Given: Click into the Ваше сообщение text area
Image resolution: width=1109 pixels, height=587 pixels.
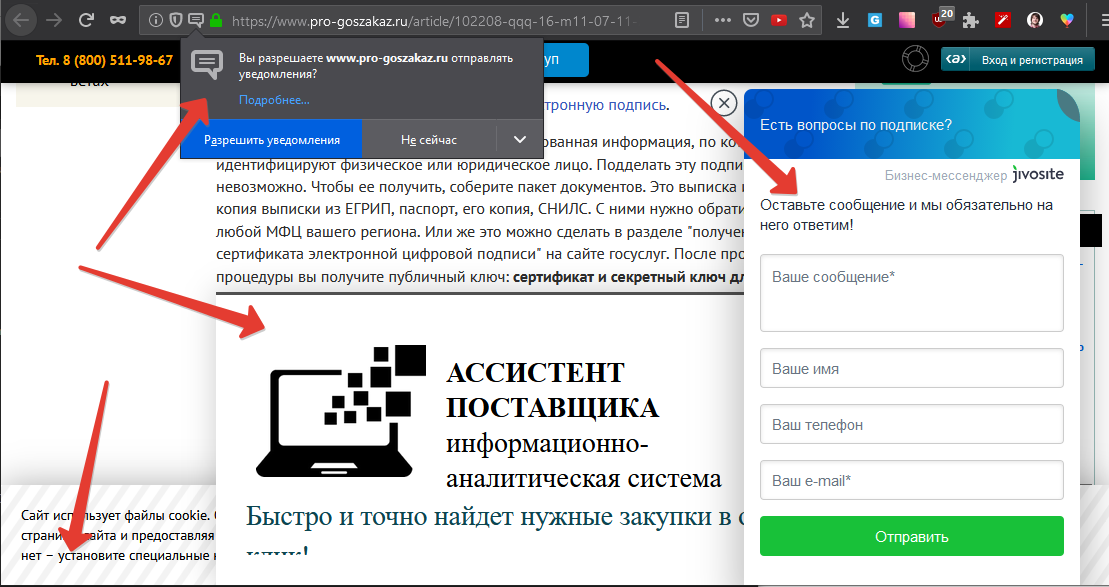Looking at the screenshot, I should [911, 292].
